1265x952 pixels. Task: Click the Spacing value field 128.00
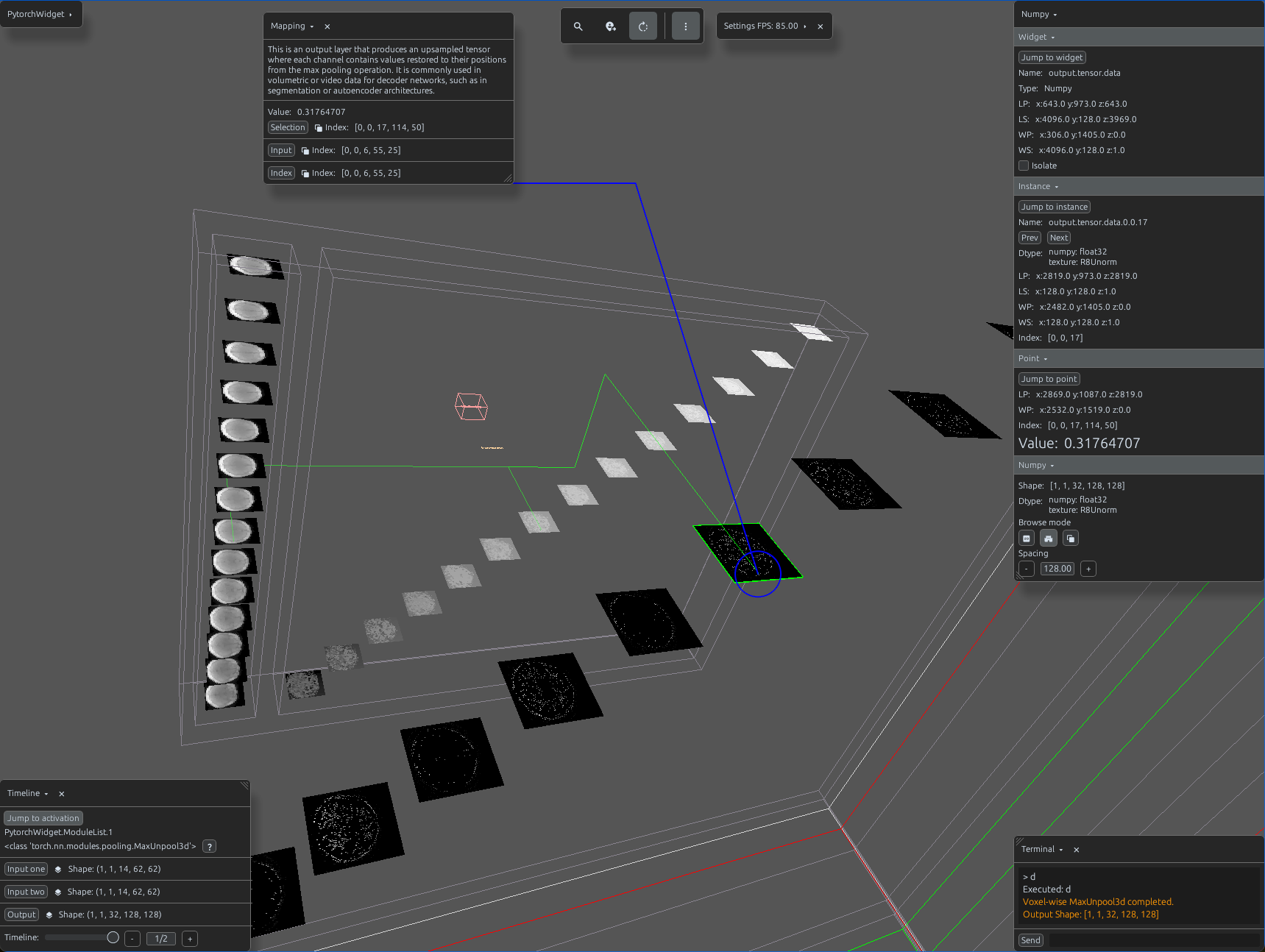1057,569
